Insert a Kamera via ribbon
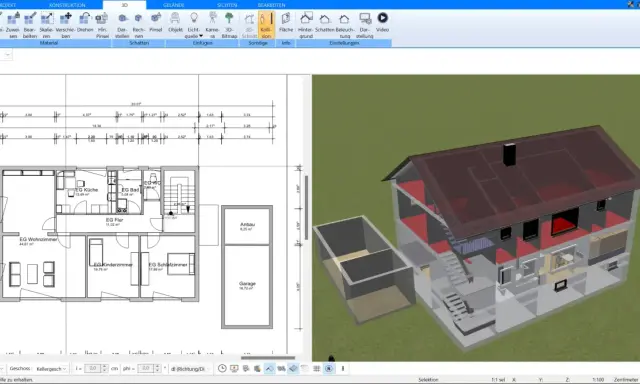The height and width of the screenshot is (384, 640). 212,25
